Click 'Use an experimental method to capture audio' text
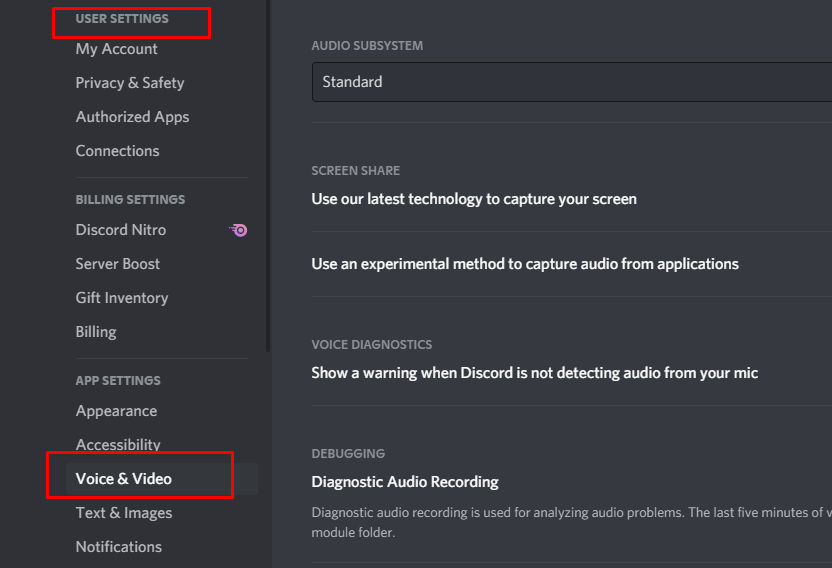 (525, 264)
